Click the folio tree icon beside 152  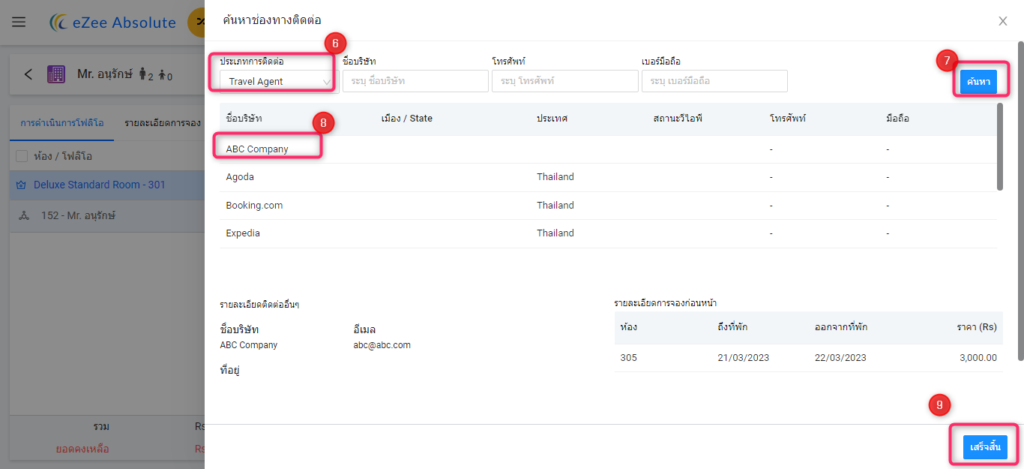point(25,215)
